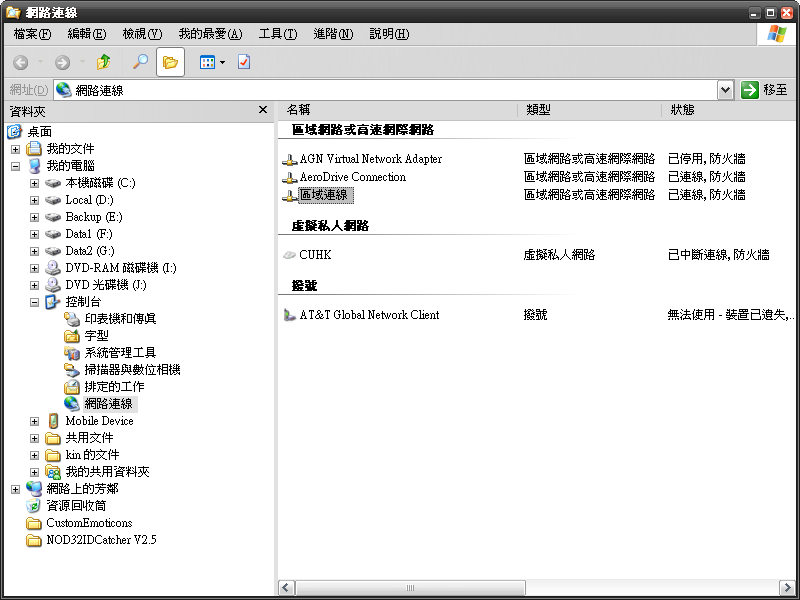Open the address bar dropdown arrow

click(x=726, y=90)
